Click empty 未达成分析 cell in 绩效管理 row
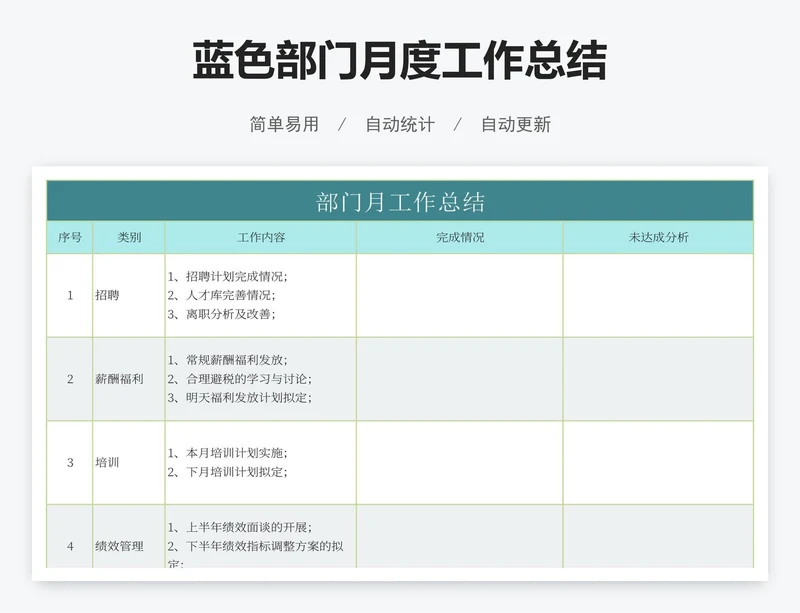Screen dimensions: 800x613 tap(658, 536)
